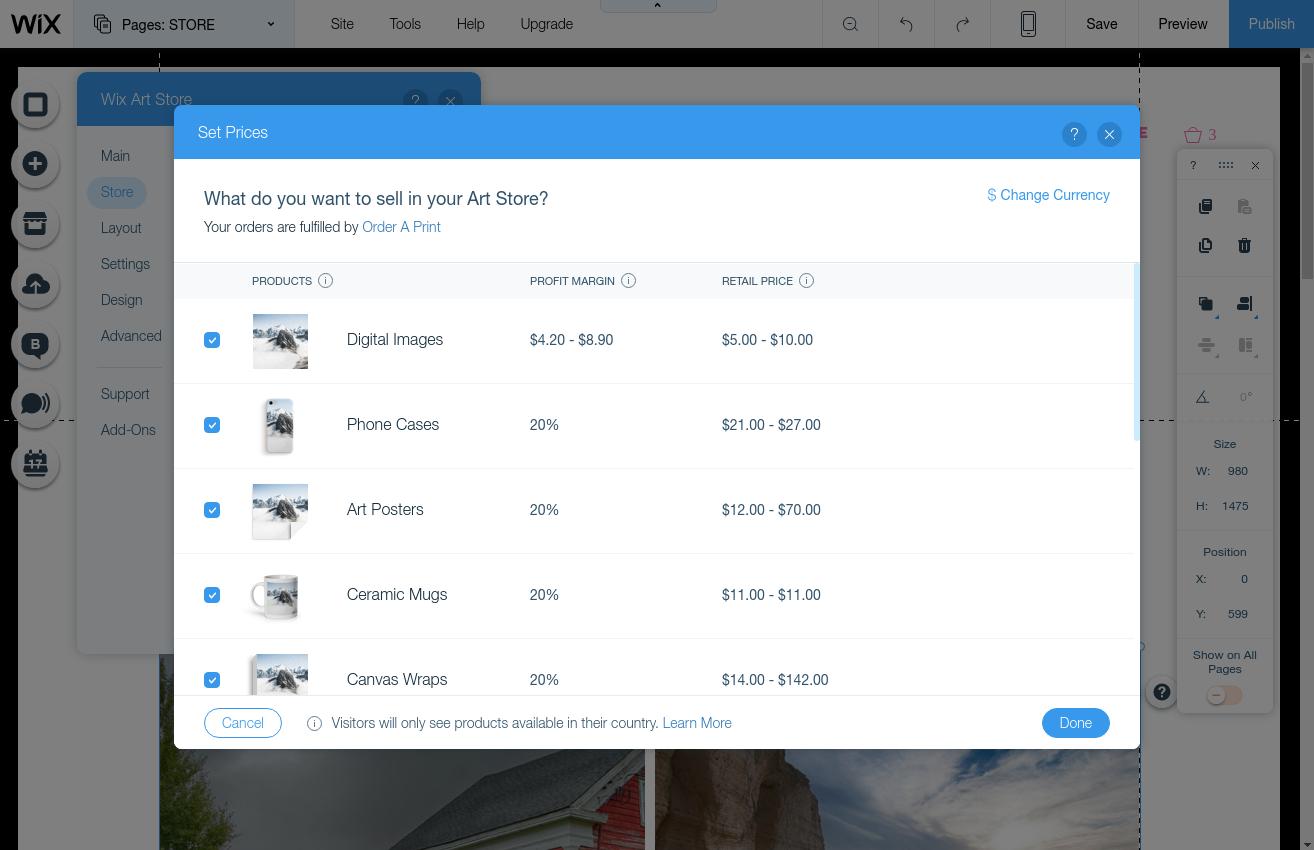1314x850 pixels.
Task: Open the Arrange layers dropdown icon
Action: pos(1206,304)
